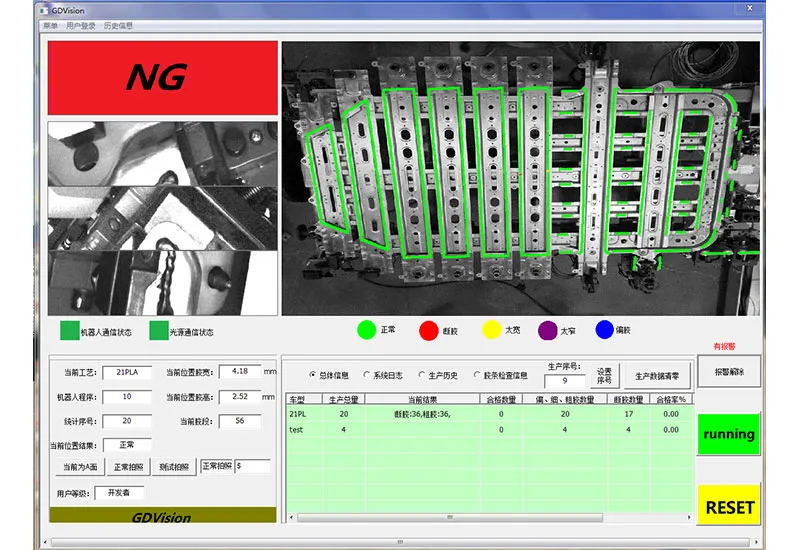Click the red 断胶 legend circle

coord(429,329)
